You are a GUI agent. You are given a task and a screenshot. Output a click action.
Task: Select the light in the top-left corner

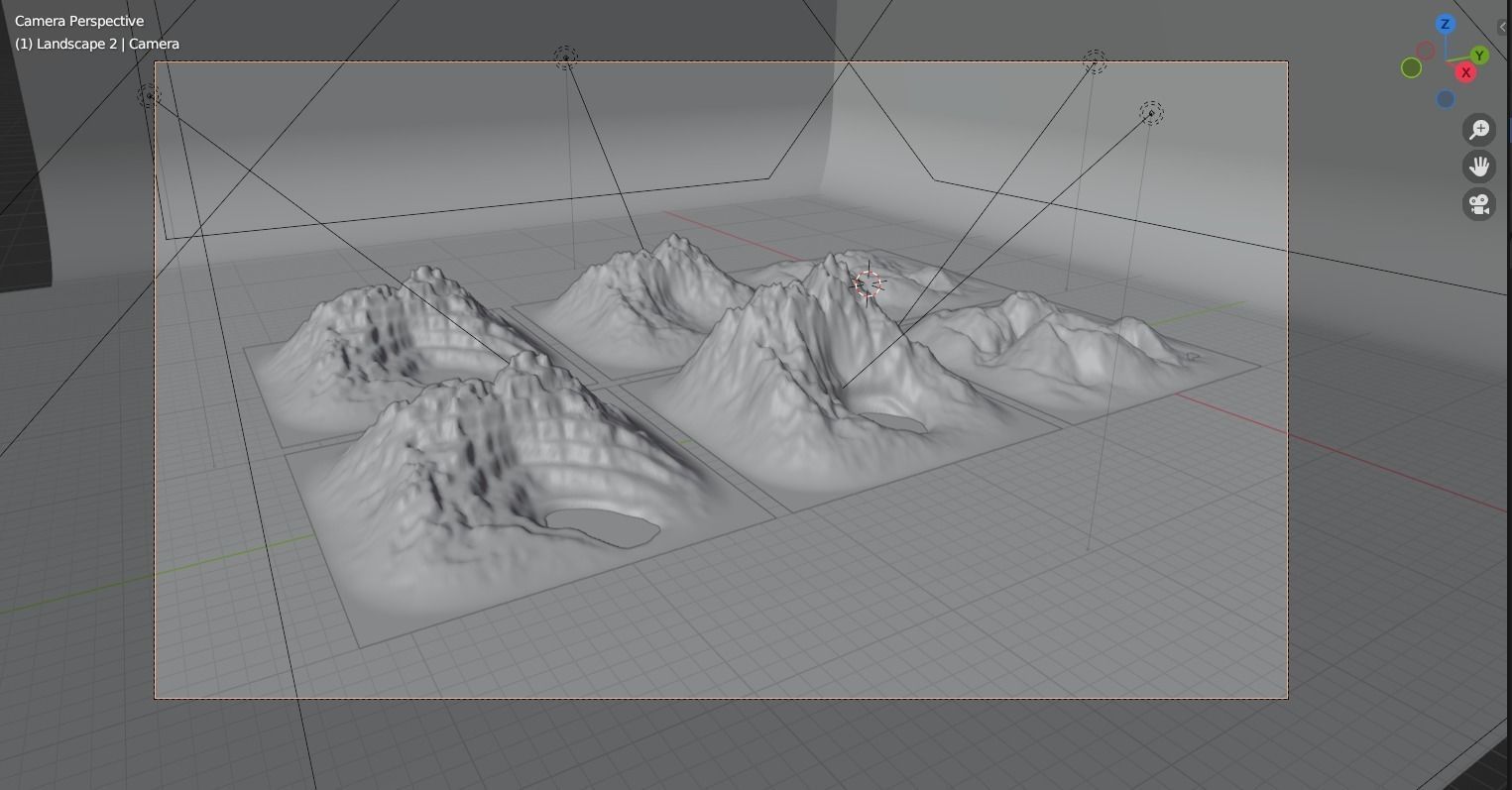pos(149,94)
